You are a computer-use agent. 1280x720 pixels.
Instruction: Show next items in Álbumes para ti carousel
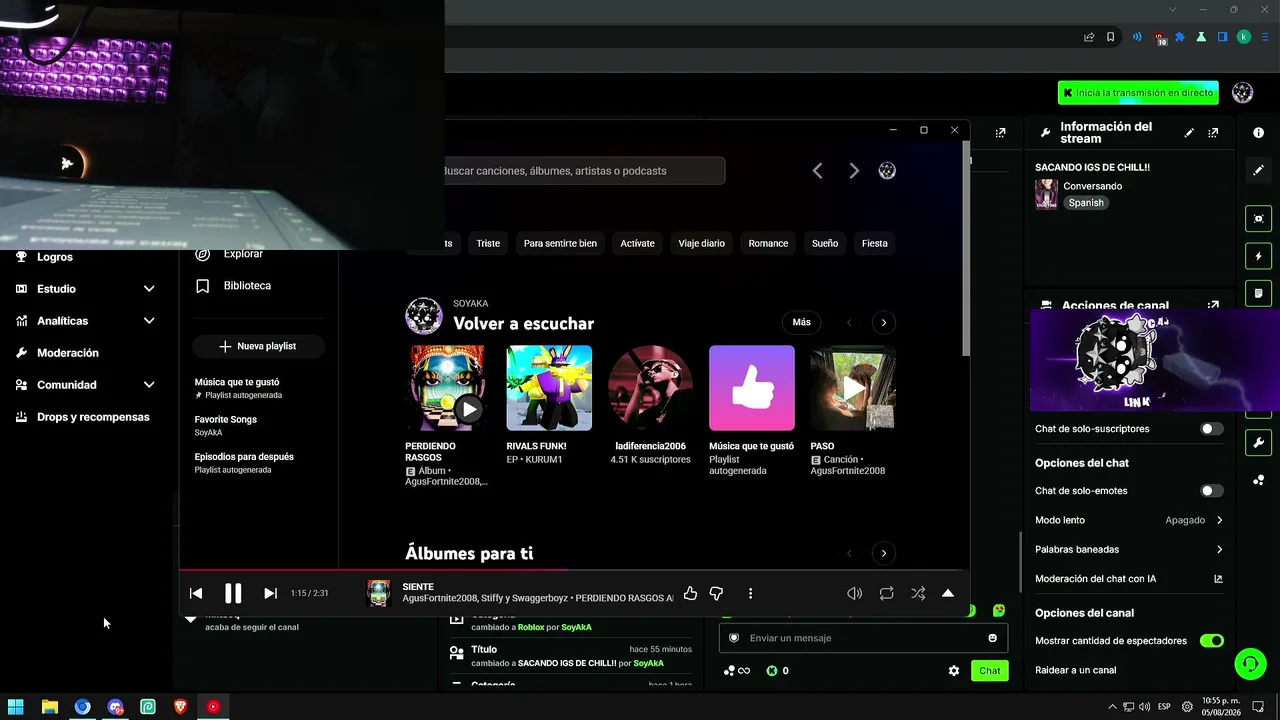coord(883,553)
